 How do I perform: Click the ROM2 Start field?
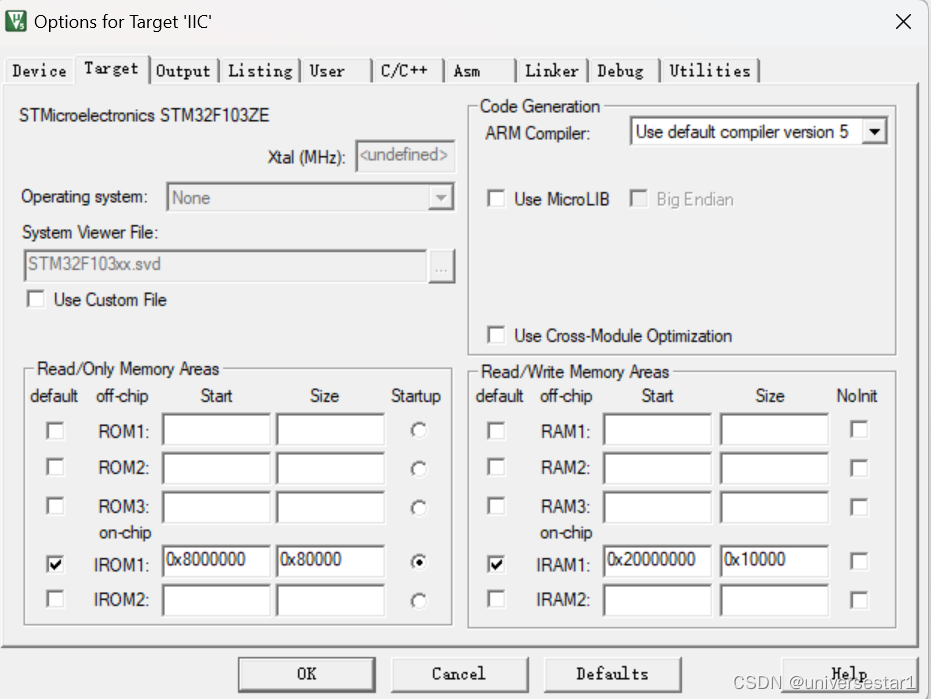tap(216, 468)
